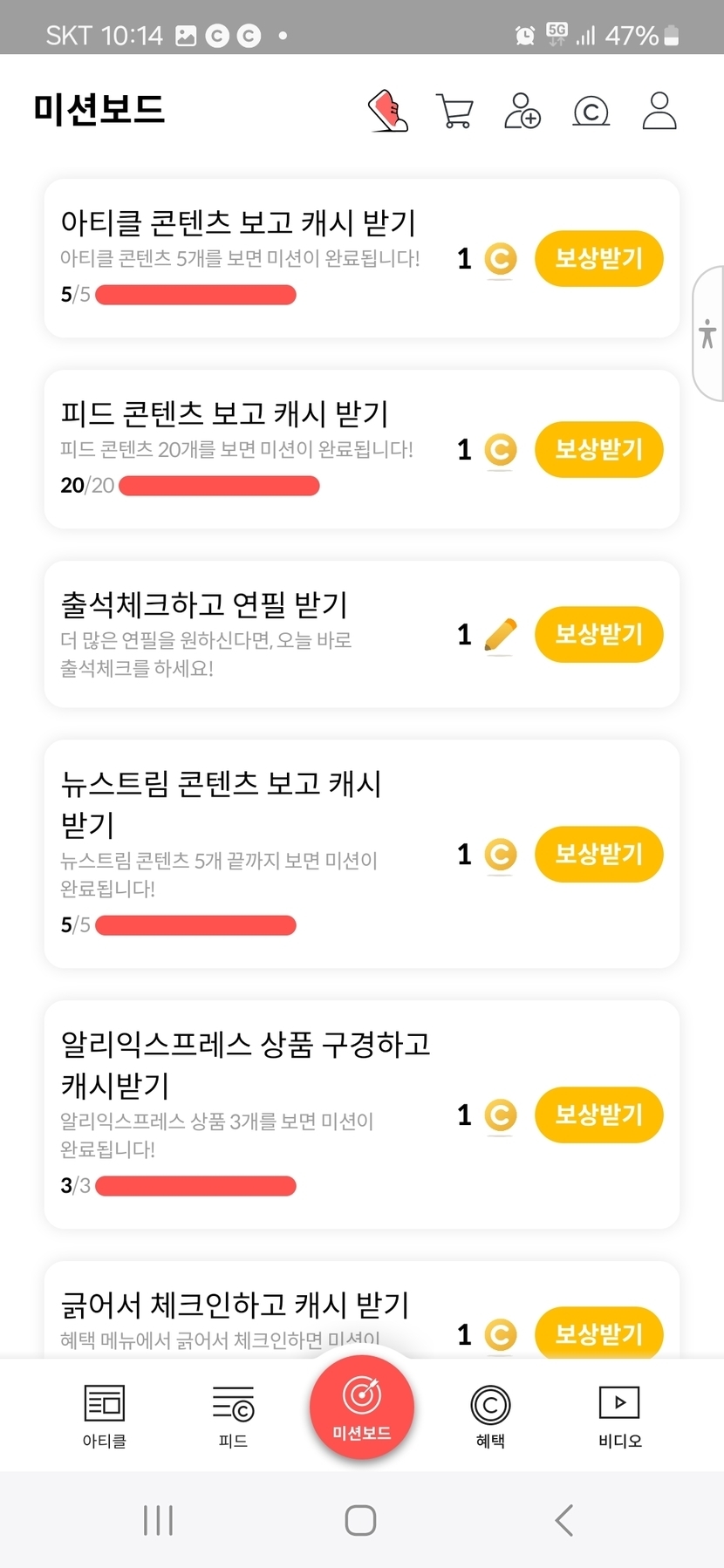The height and width of the screenshot is (1568, 724).
Task: Open the user profile icon
Action: 659,111
